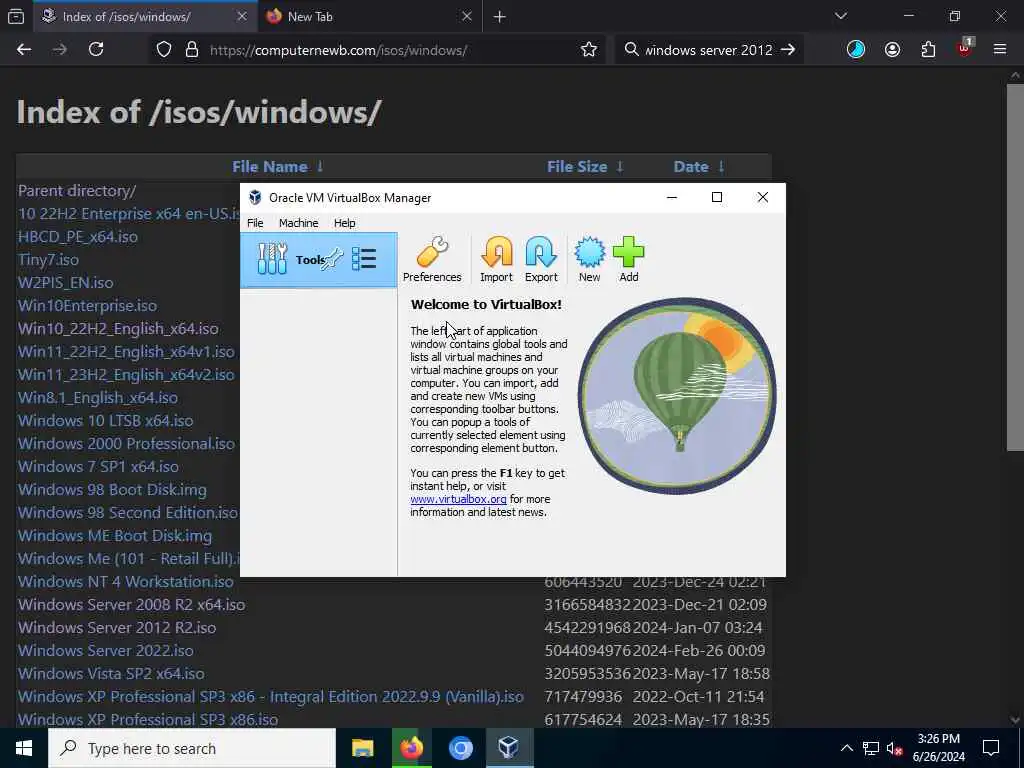
Task: Download HBCD_PE_x64.iso
Action: (78, 236)
